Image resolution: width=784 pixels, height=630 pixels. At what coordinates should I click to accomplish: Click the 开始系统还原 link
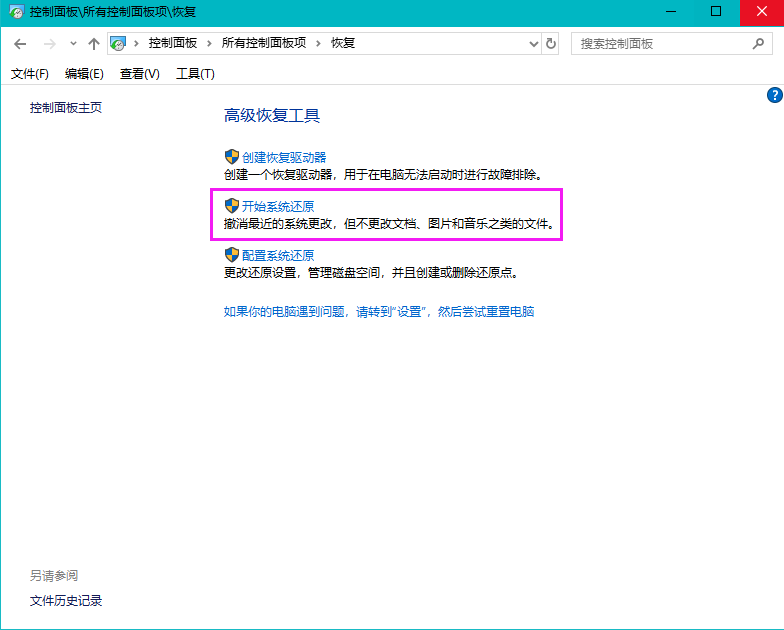[278, 206]
